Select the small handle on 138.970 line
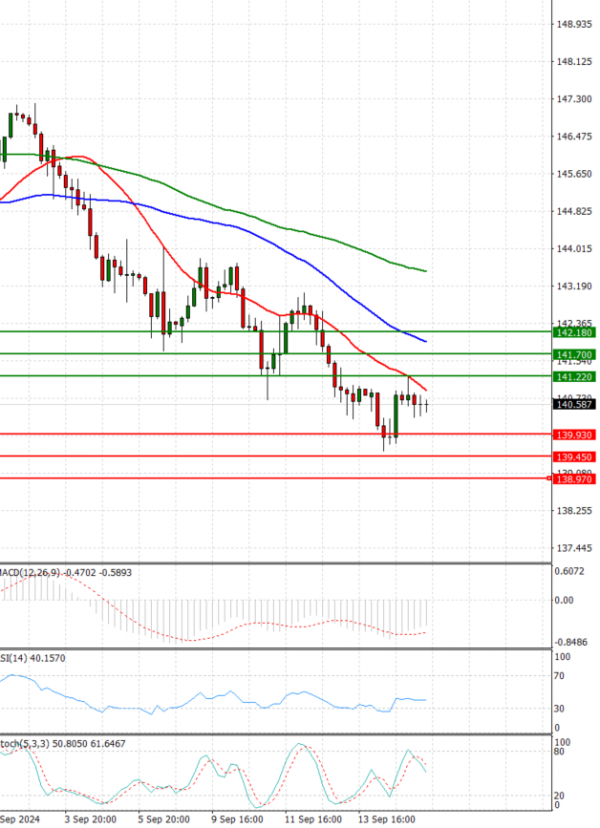The width and height of the screenshot is (600, 828). [x=549, y=478]
